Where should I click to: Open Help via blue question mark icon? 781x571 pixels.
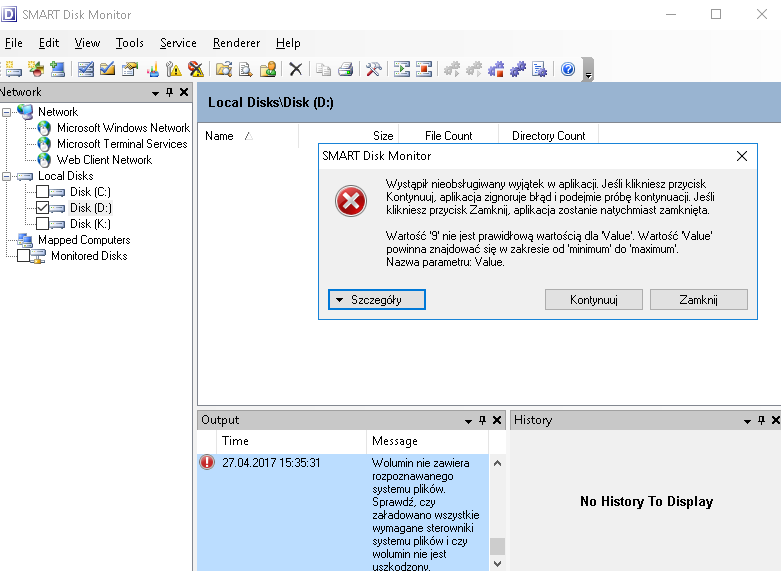568,69
